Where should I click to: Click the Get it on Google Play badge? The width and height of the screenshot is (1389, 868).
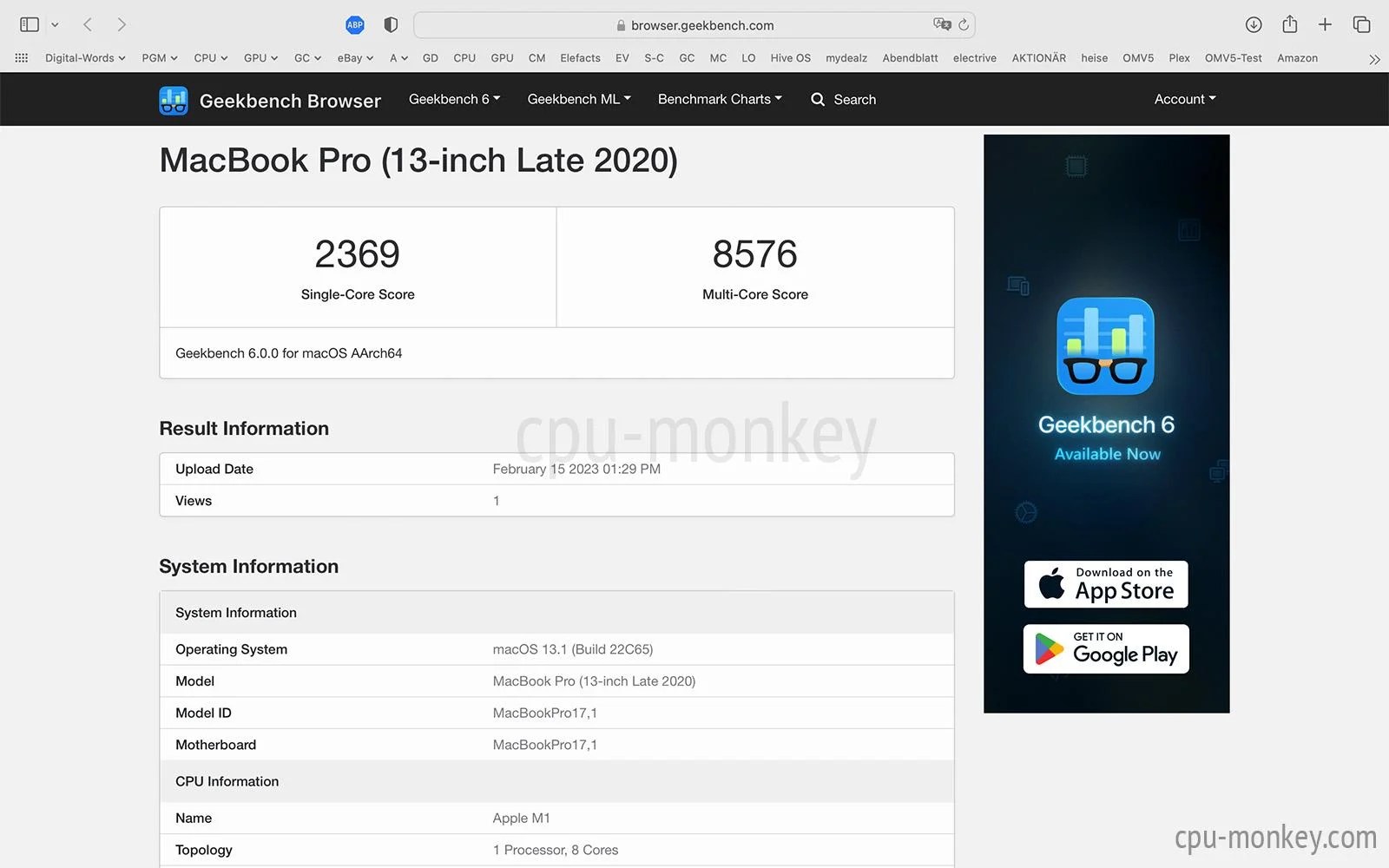[x=1106, y=648]
